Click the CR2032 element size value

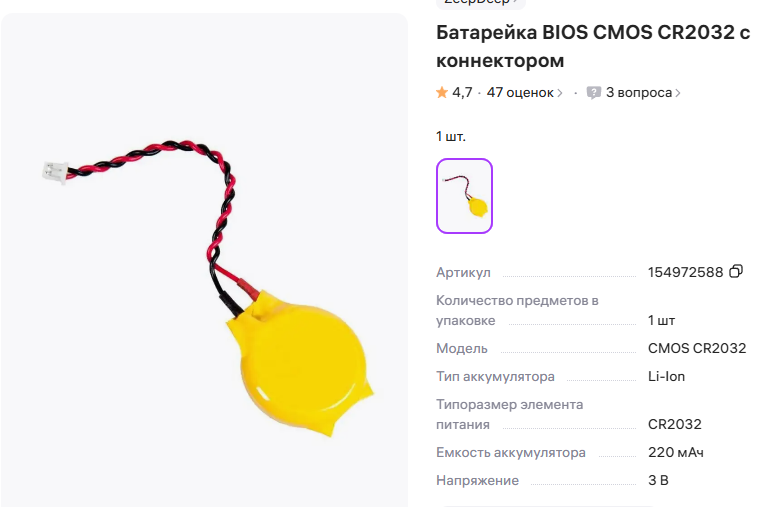click(x=675, y=424)
